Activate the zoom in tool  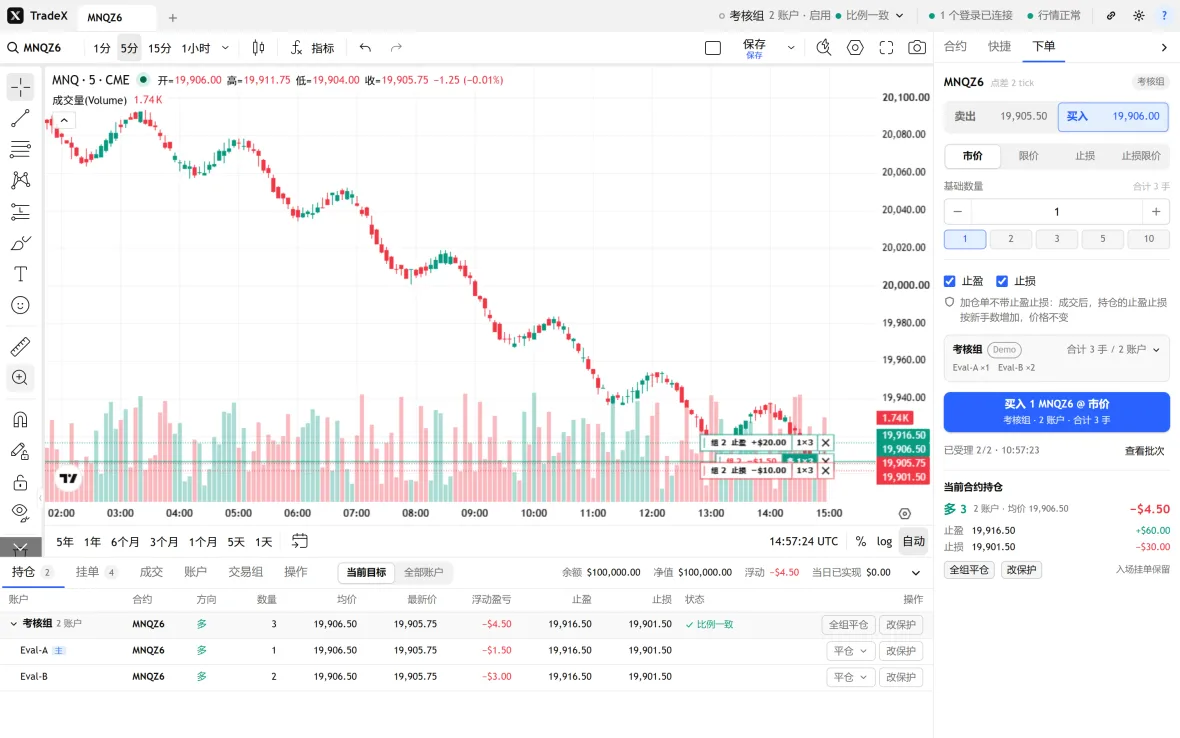click(x=20, y=378)
